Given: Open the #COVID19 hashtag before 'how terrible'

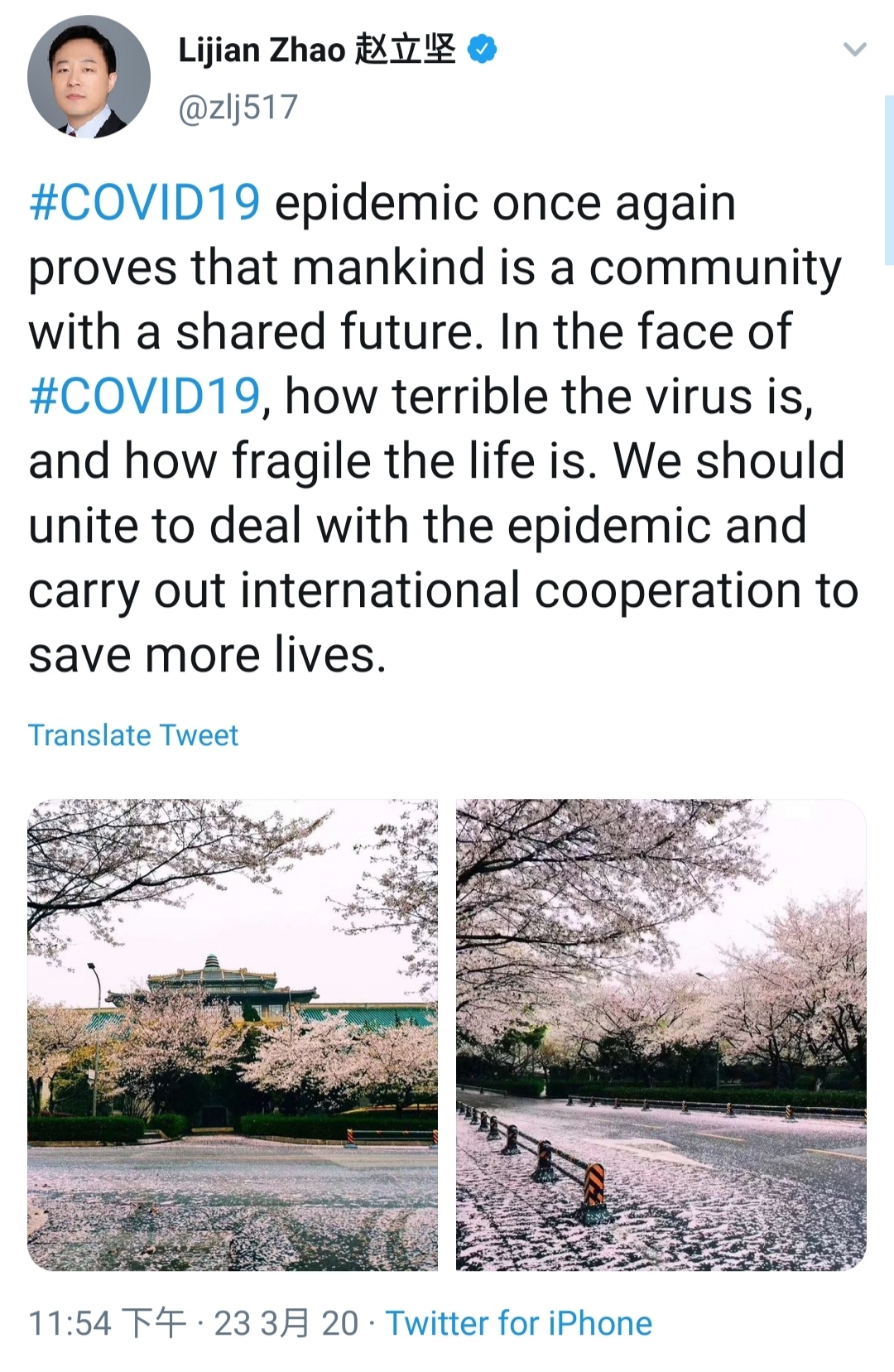Looking at the screenshot, I should (x=145, y=397).
